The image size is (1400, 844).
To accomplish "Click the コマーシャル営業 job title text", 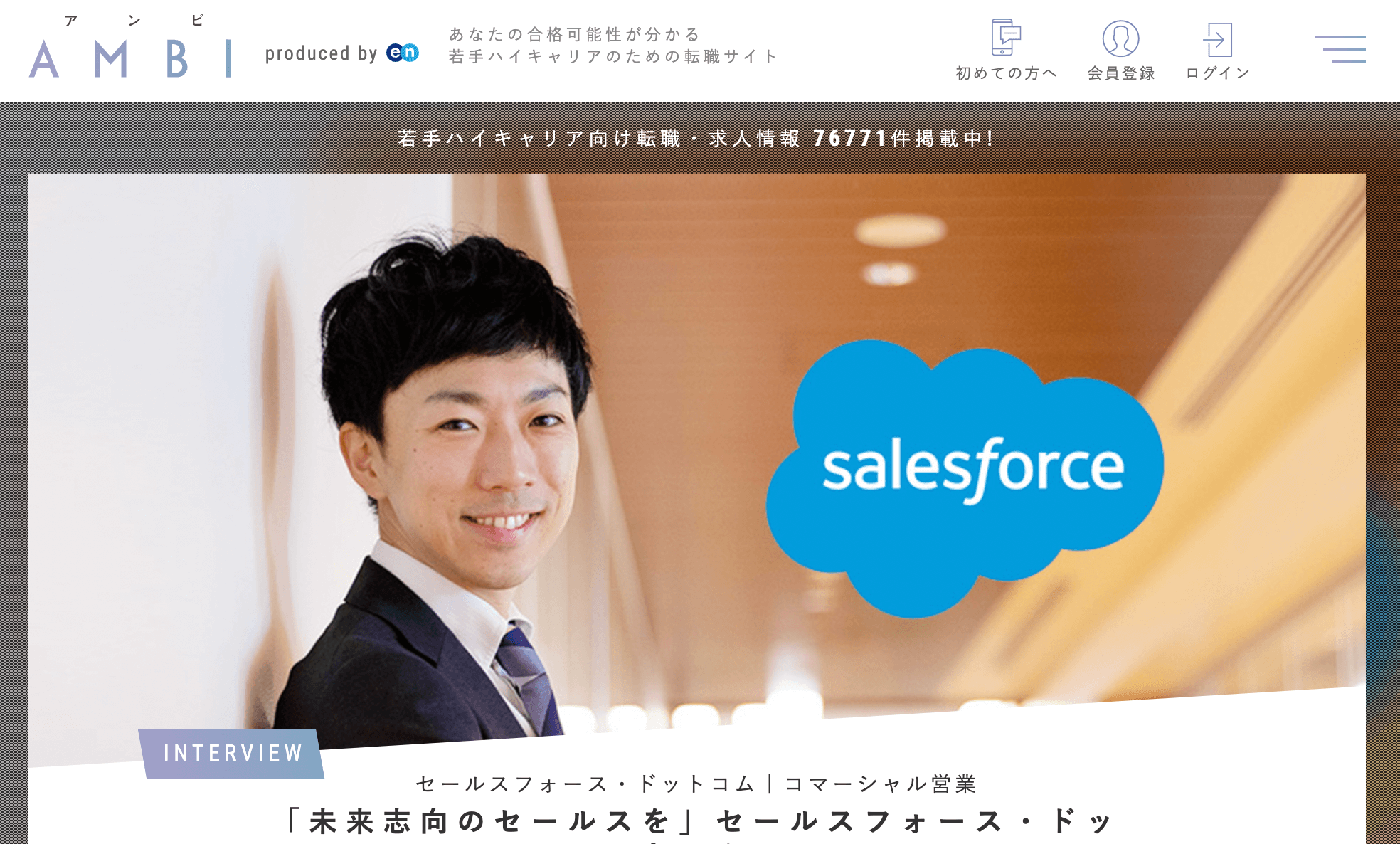I will (881, 784).
